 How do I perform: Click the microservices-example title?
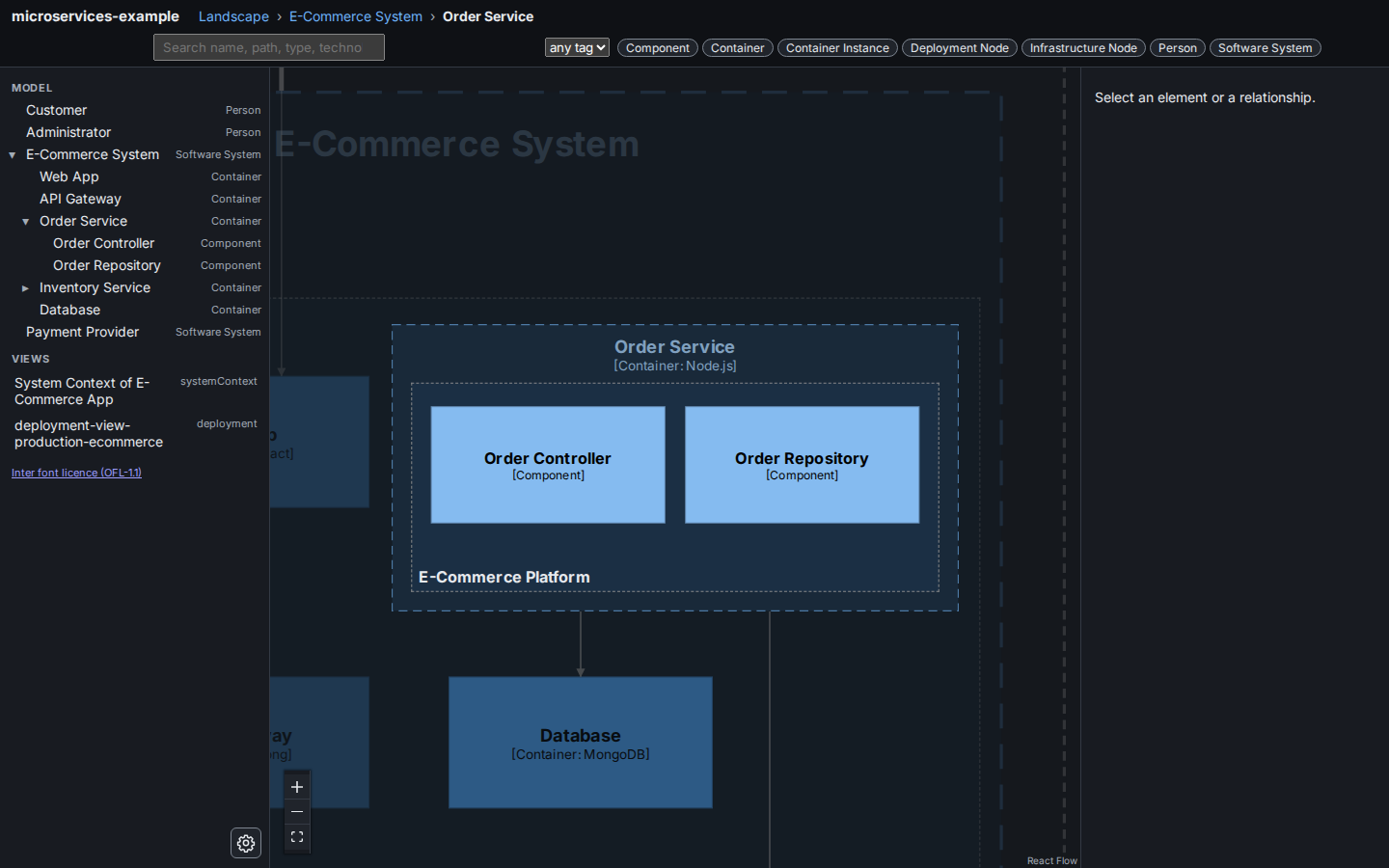[x=95, y=16]
